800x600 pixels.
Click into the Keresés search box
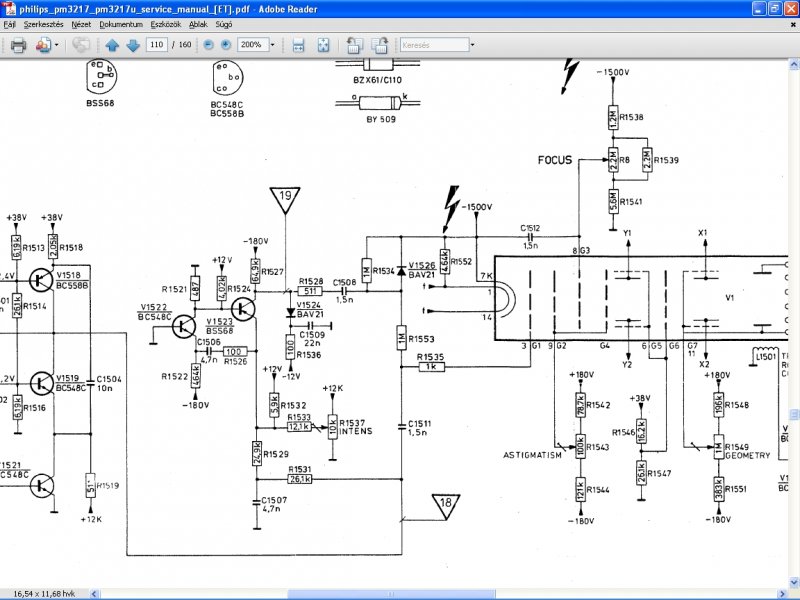click(434, 45)
